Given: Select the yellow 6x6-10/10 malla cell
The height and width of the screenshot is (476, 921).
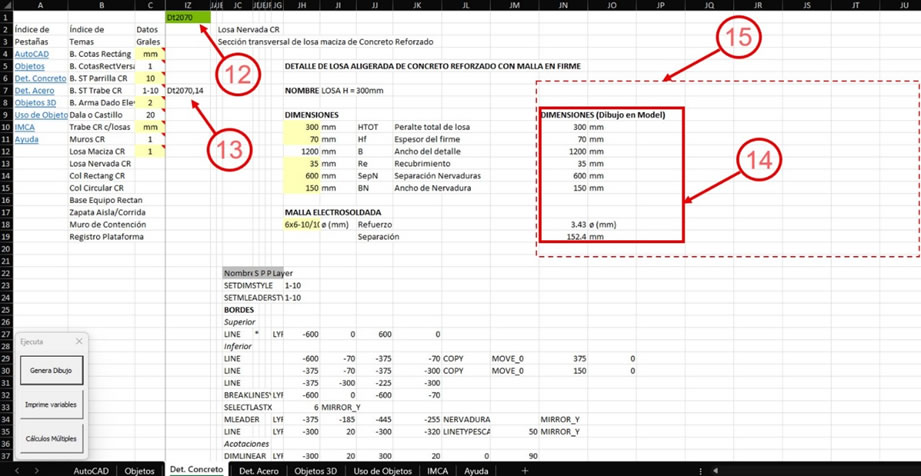Looking at the screenshot, I should [x=301, y=225].
